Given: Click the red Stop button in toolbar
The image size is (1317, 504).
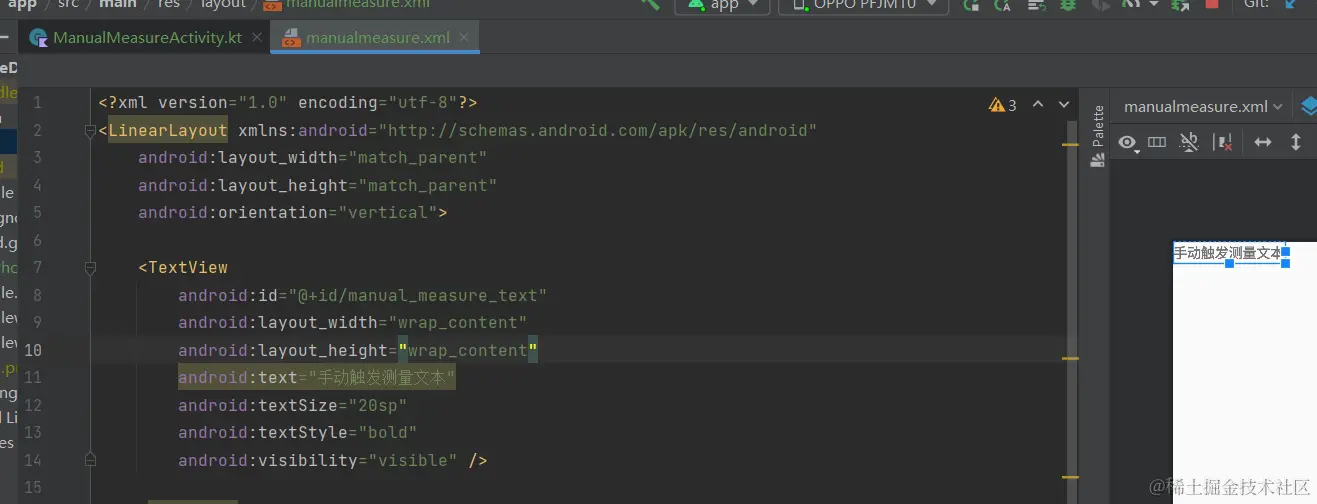Looking at the screenshot, I should [1212, 4].
